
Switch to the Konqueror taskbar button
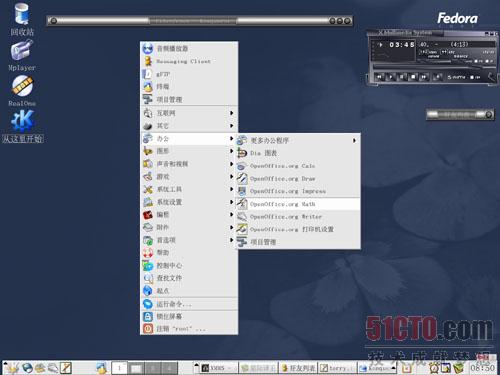pos(376,368)
